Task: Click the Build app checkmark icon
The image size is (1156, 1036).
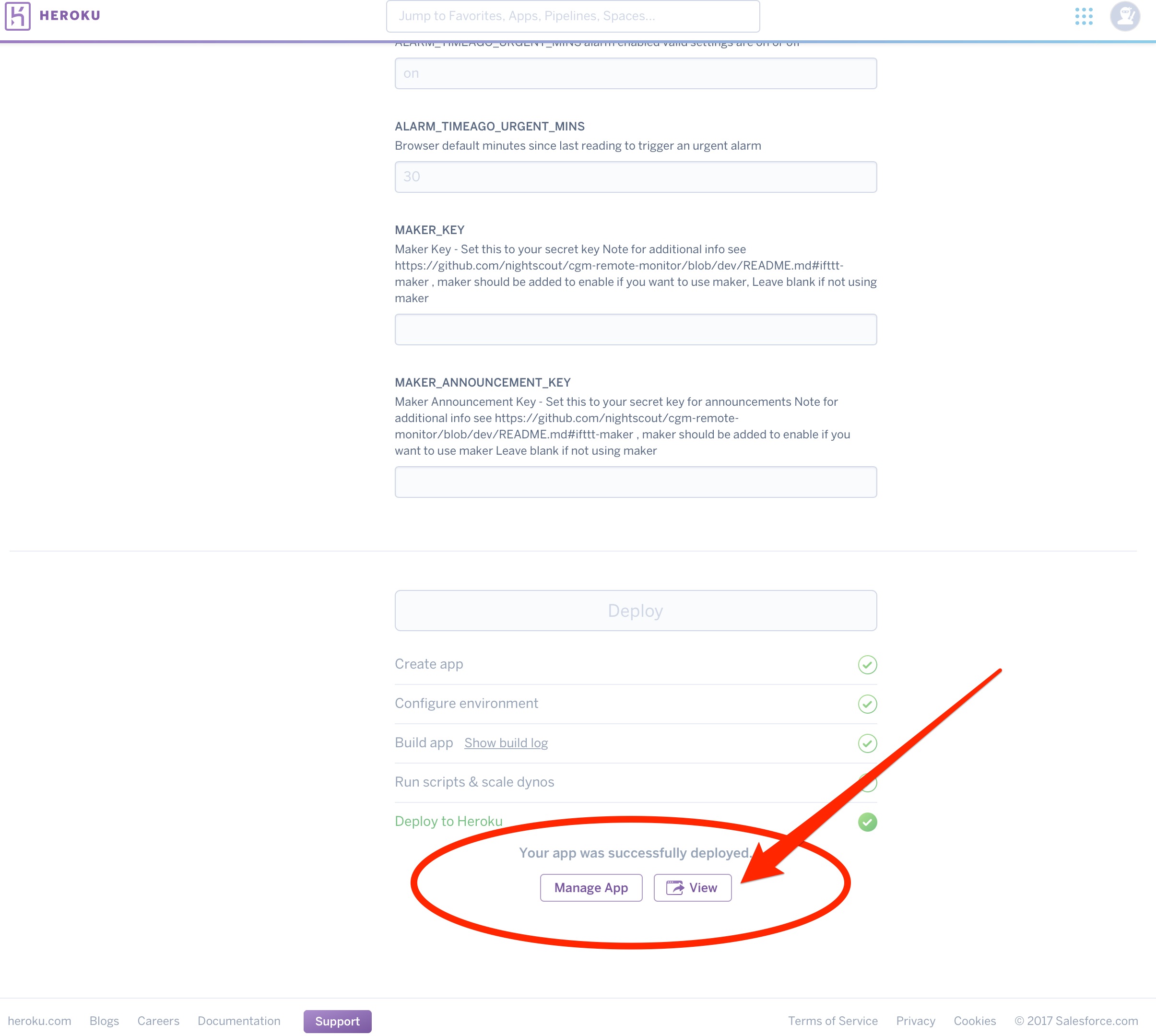Action: click(x=867, y=743)
